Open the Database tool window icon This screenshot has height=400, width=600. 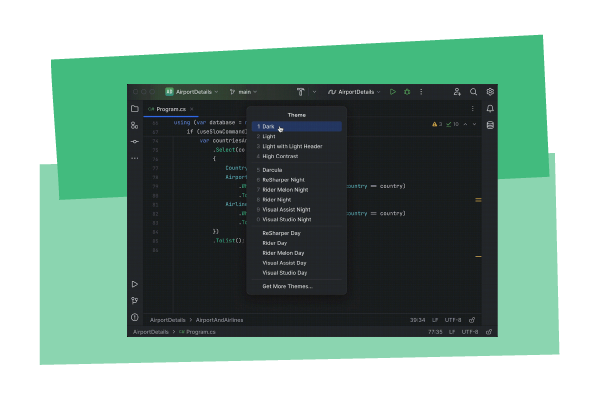[x=490, y=125]
